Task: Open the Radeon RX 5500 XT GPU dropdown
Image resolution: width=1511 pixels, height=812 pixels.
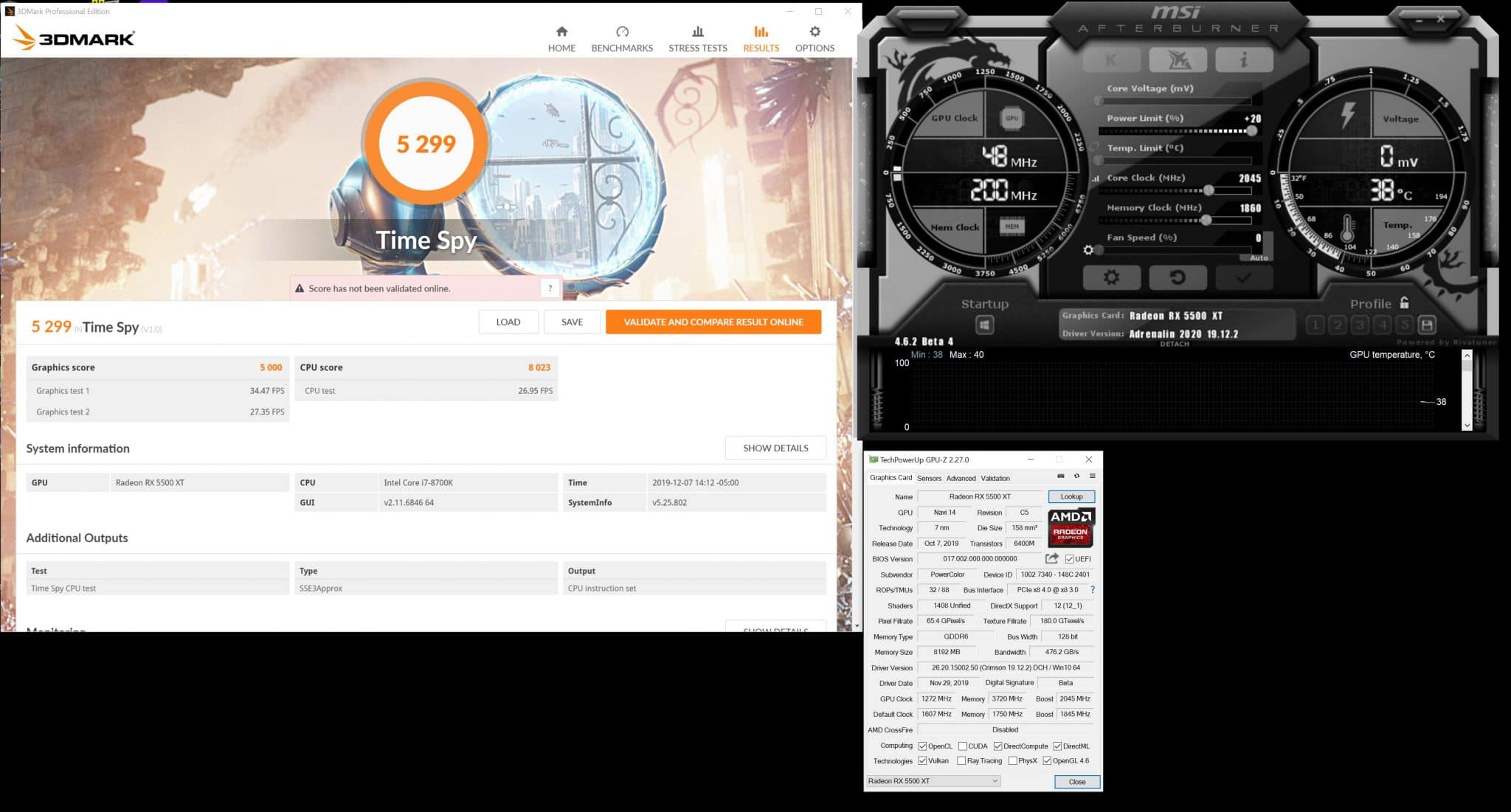Action: coord(933,781)
